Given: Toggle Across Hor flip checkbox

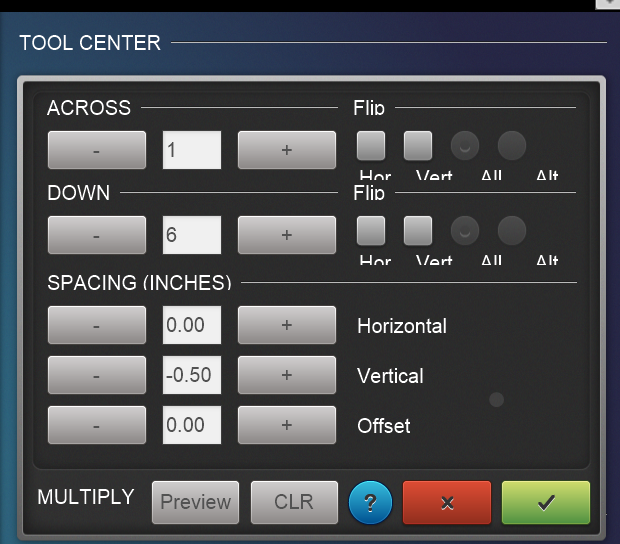Looking at the screenshot, I should (x=371, y=146).
